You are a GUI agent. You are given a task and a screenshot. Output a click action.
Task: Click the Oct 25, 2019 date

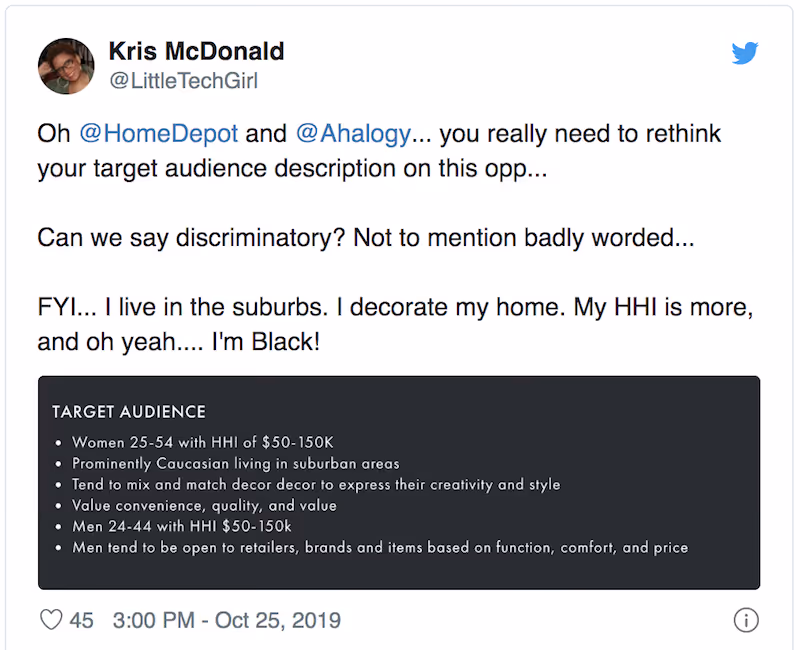point(275,620)
